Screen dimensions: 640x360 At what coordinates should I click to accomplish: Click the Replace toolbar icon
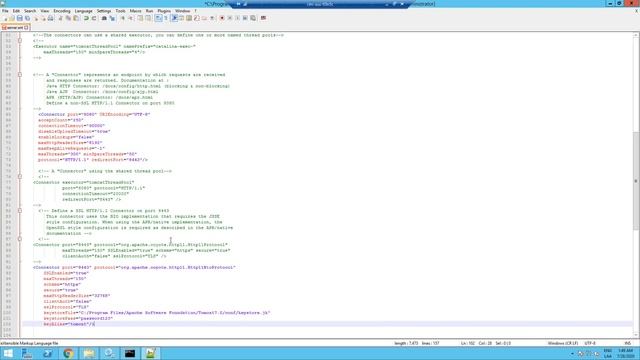113,18
